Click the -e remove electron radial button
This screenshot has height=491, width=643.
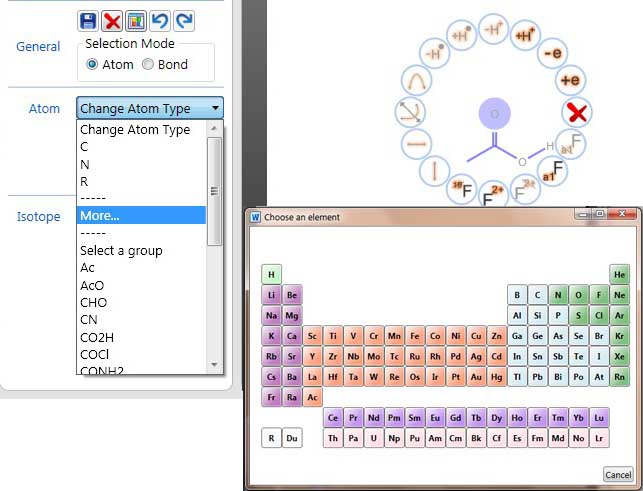[x=552, y=53]
